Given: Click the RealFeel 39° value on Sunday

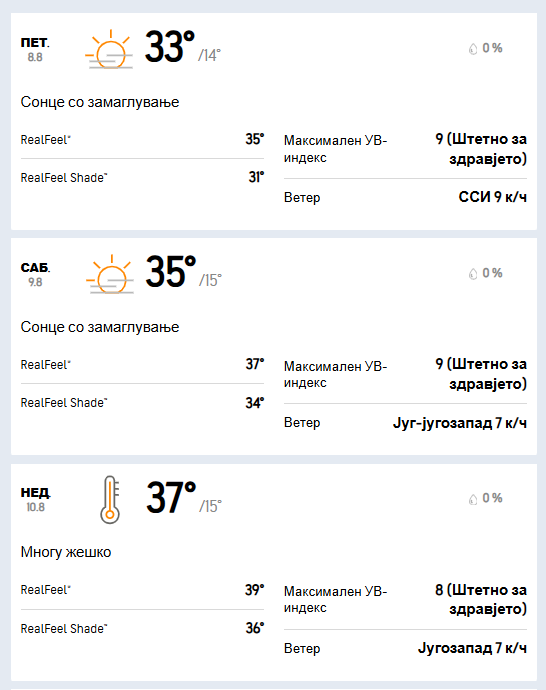Looking at the screenshot, I should click(255, 590).
